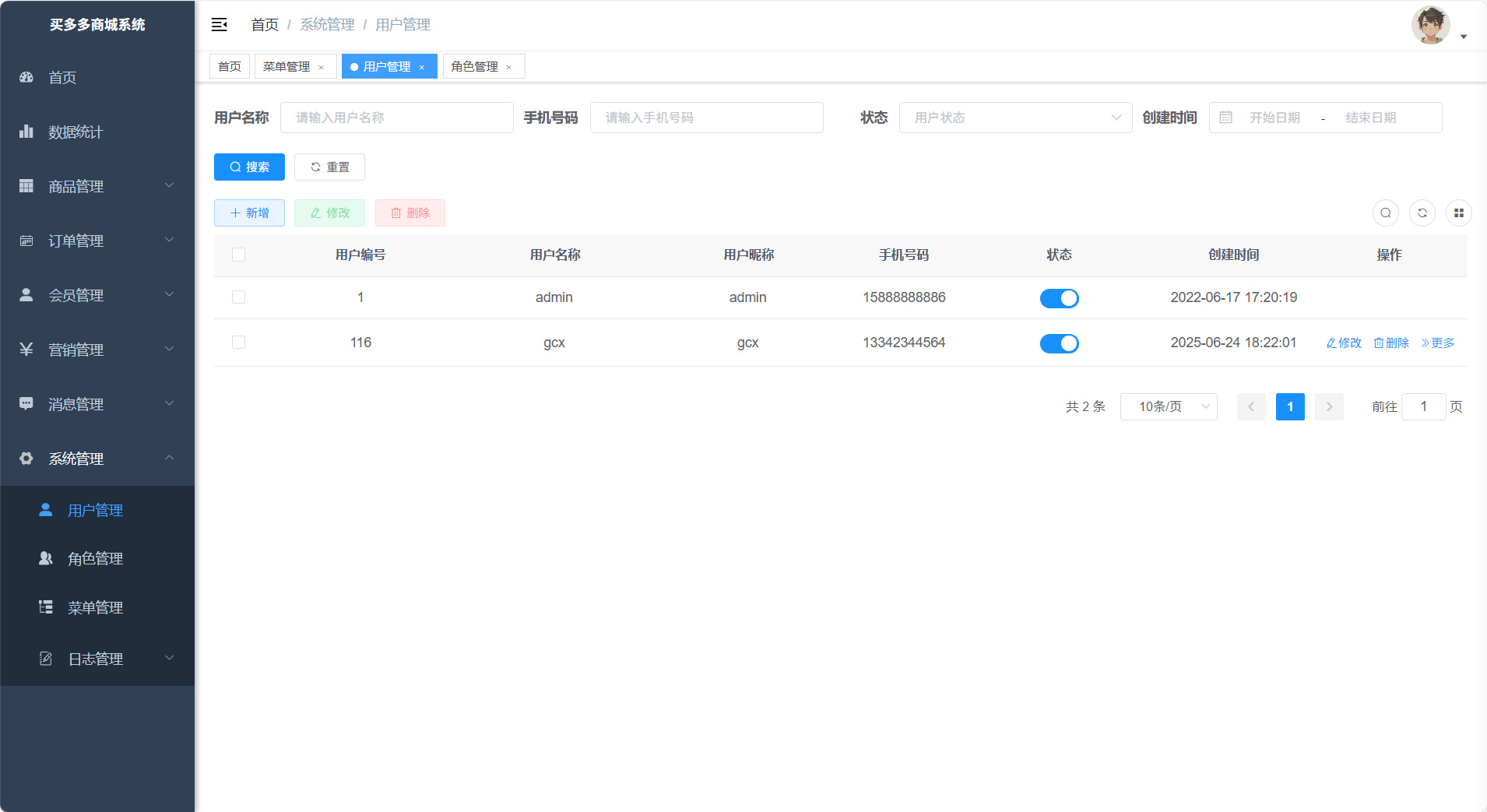
Task: Collapse sidebar with hamburger icon
Action: [x=220, y=25]
